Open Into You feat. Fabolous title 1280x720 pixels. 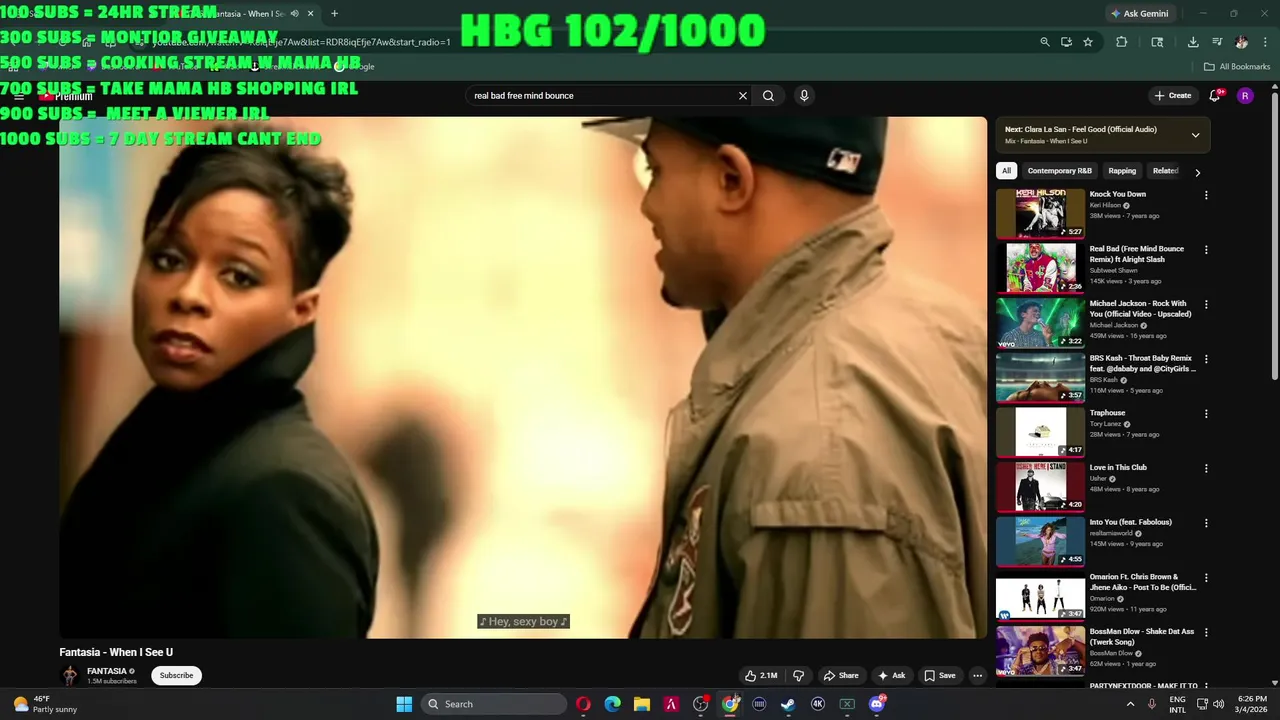point(1131,522)
